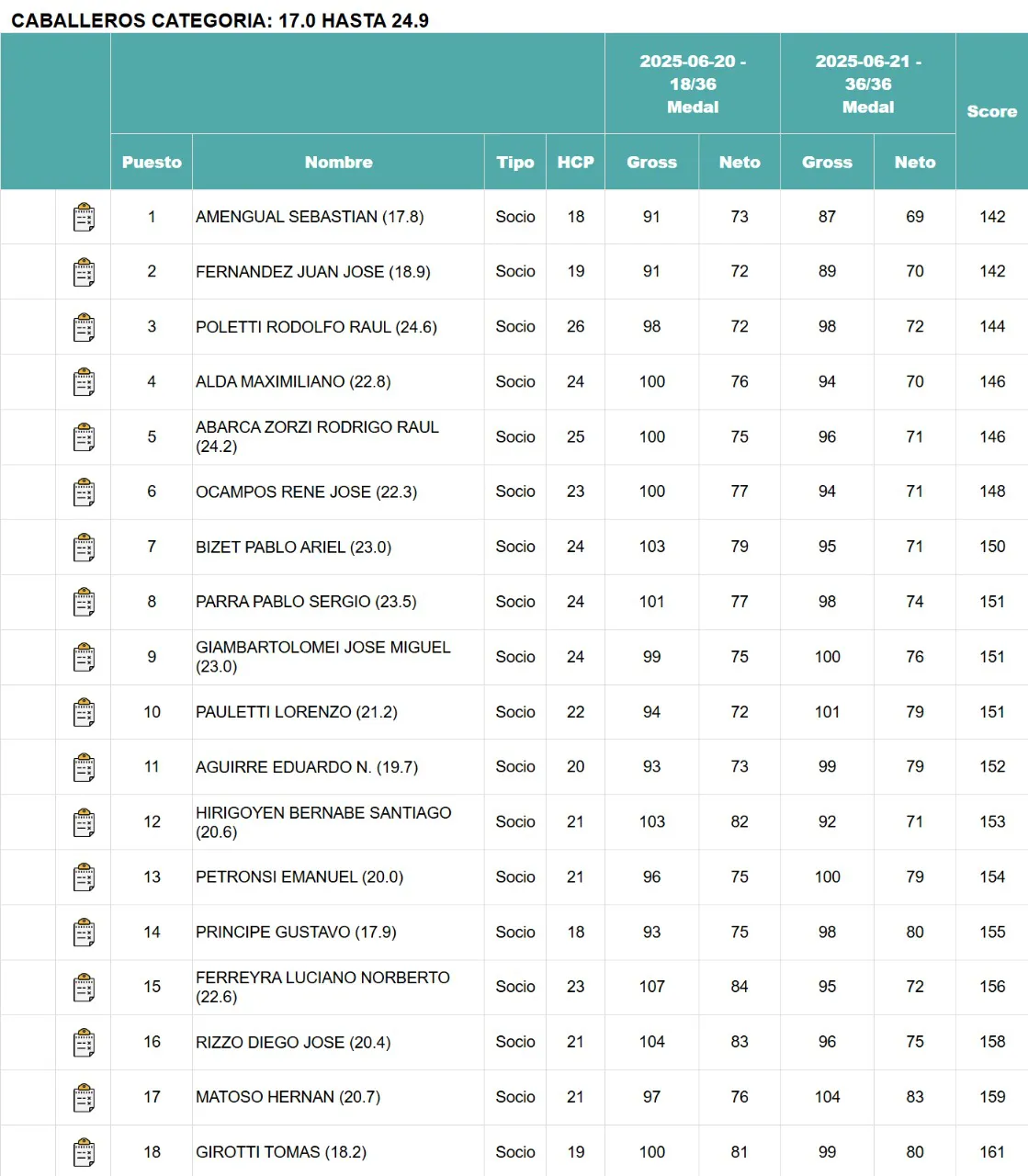Open scorecard icon for AMENGUAL SEBASTIAN
Image resolution: width=1028 pixels, height=1176 pixels.
click(84, 218)
